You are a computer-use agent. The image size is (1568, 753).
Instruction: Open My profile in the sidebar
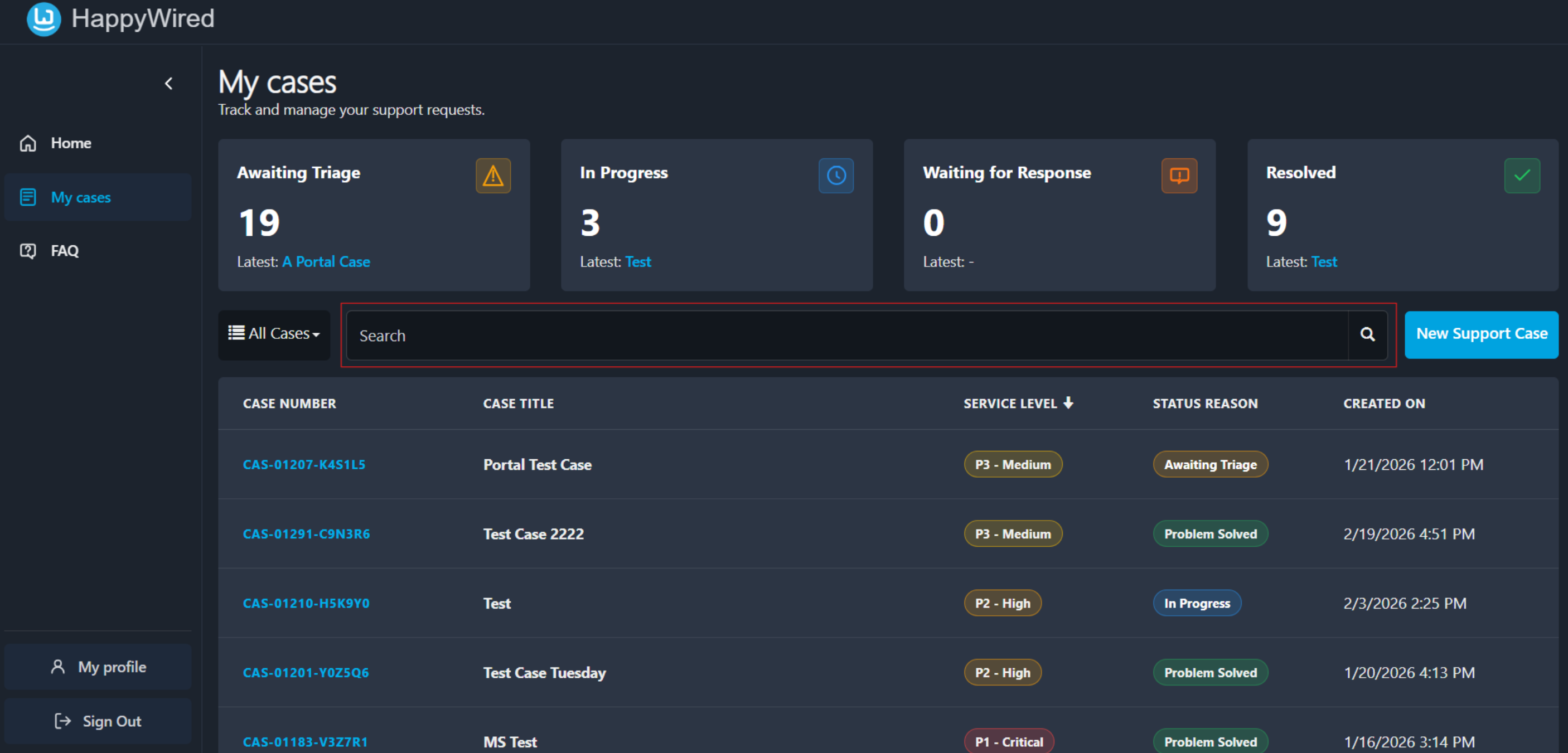98,667
